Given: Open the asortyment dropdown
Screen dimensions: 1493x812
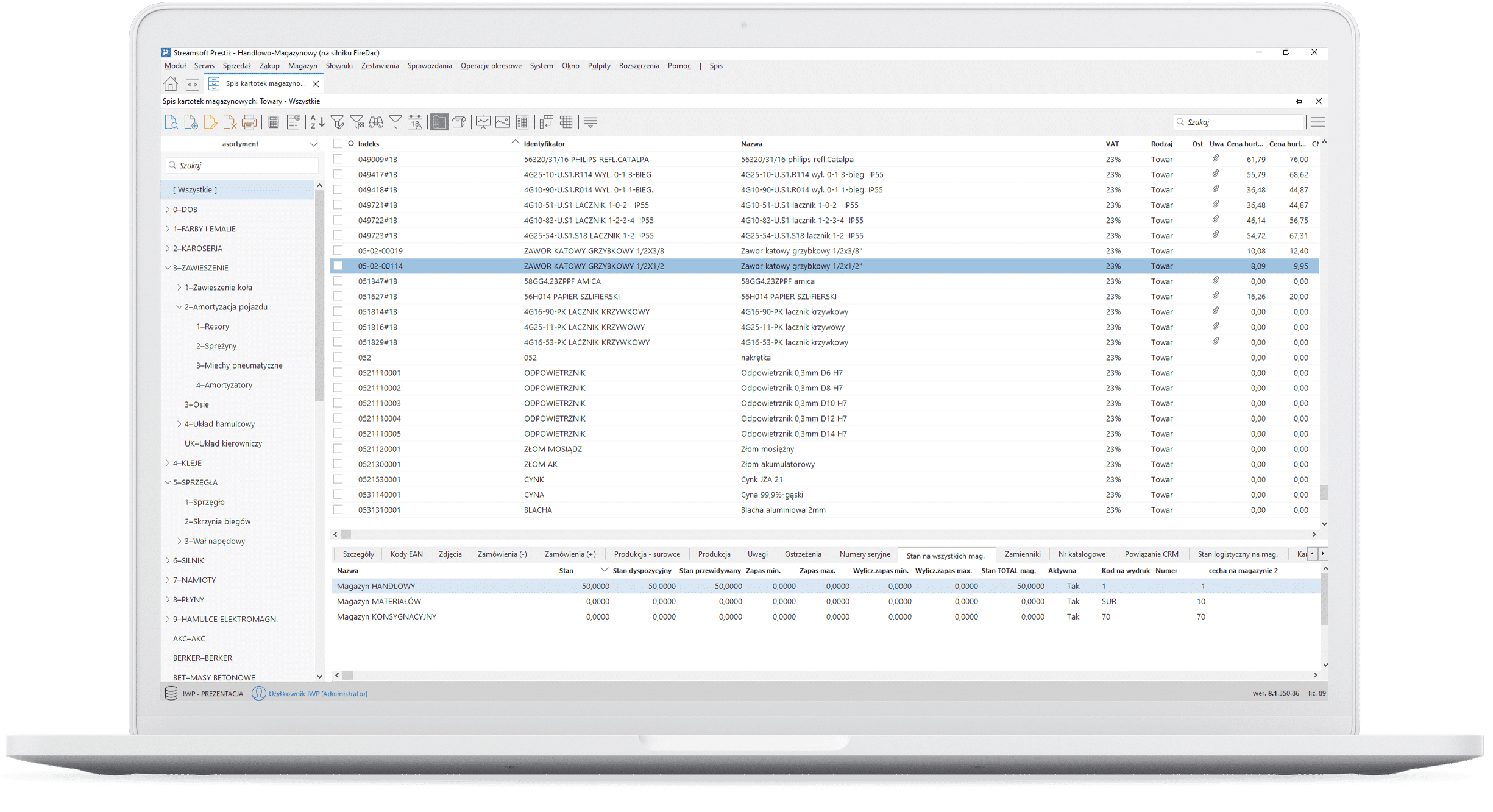Looking at the screenshot, I should click(314, 144).
